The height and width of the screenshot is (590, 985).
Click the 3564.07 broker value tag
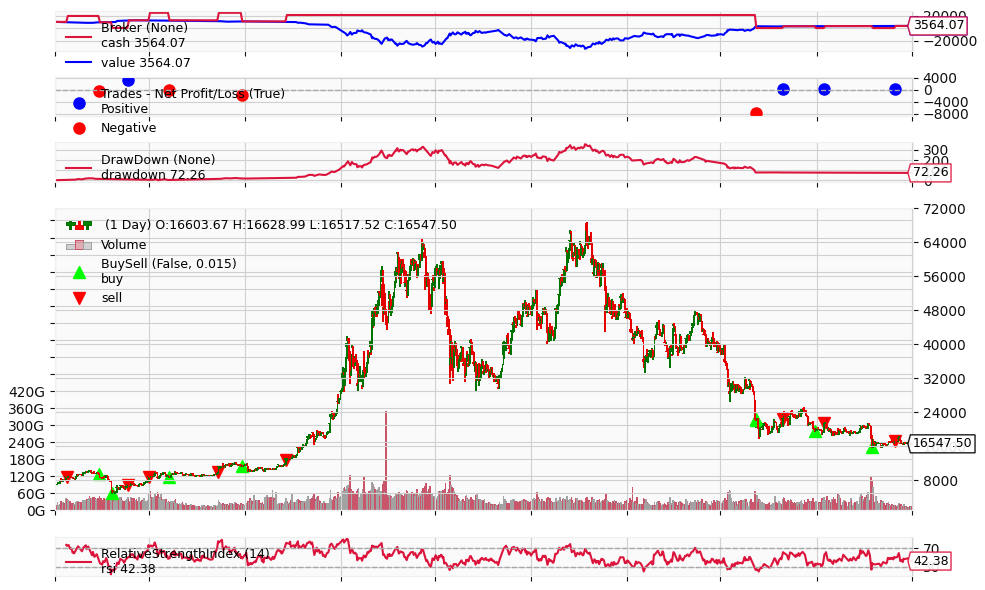[938, 25]
